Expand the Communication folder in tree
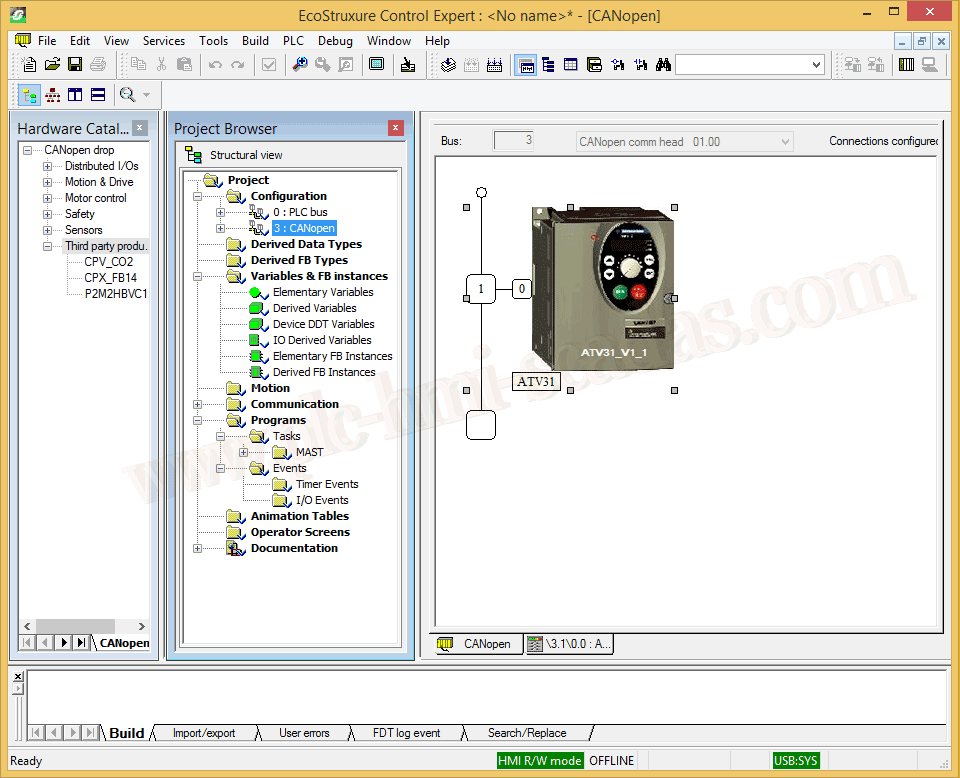 197,404
